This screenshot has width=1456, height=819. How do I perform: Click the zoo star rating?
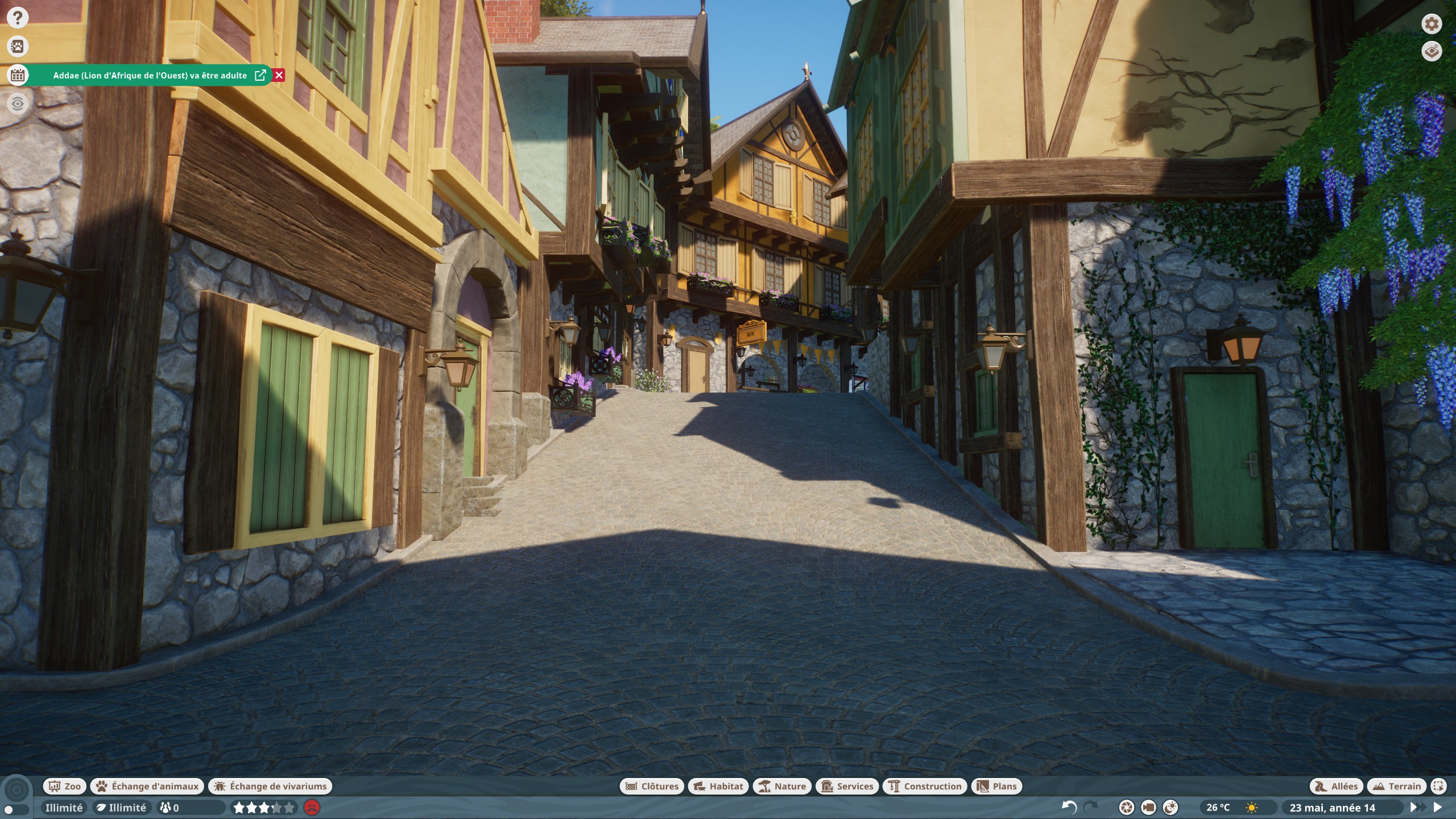(264, 807)
